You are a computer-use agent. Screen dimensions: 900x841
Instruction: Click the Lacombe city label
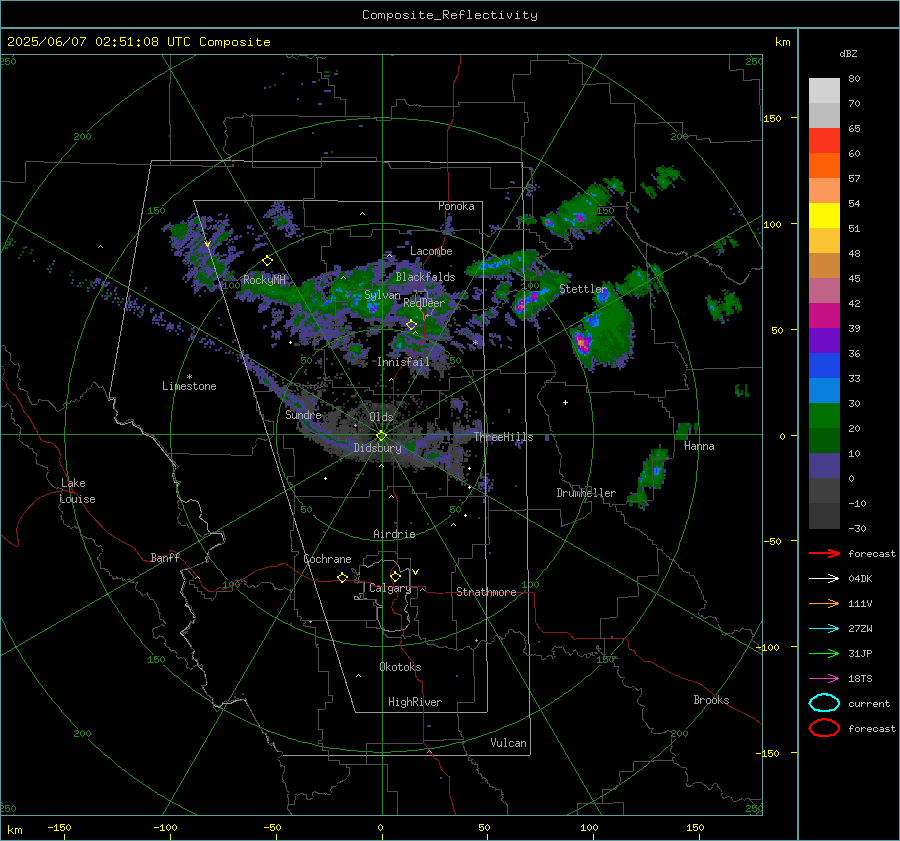[431, 251]
